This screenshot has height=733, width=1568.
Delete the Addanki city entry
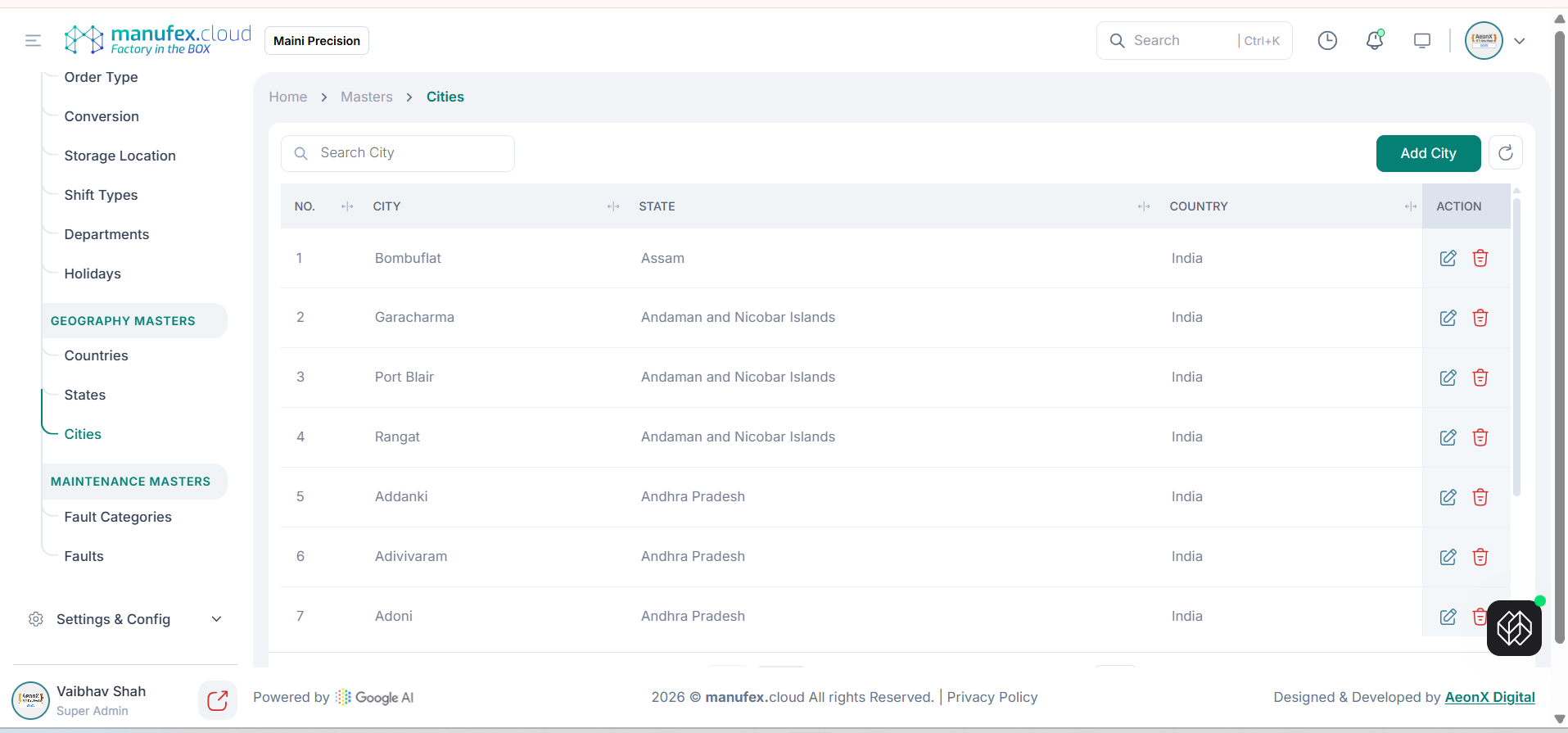coord(1480,497)
